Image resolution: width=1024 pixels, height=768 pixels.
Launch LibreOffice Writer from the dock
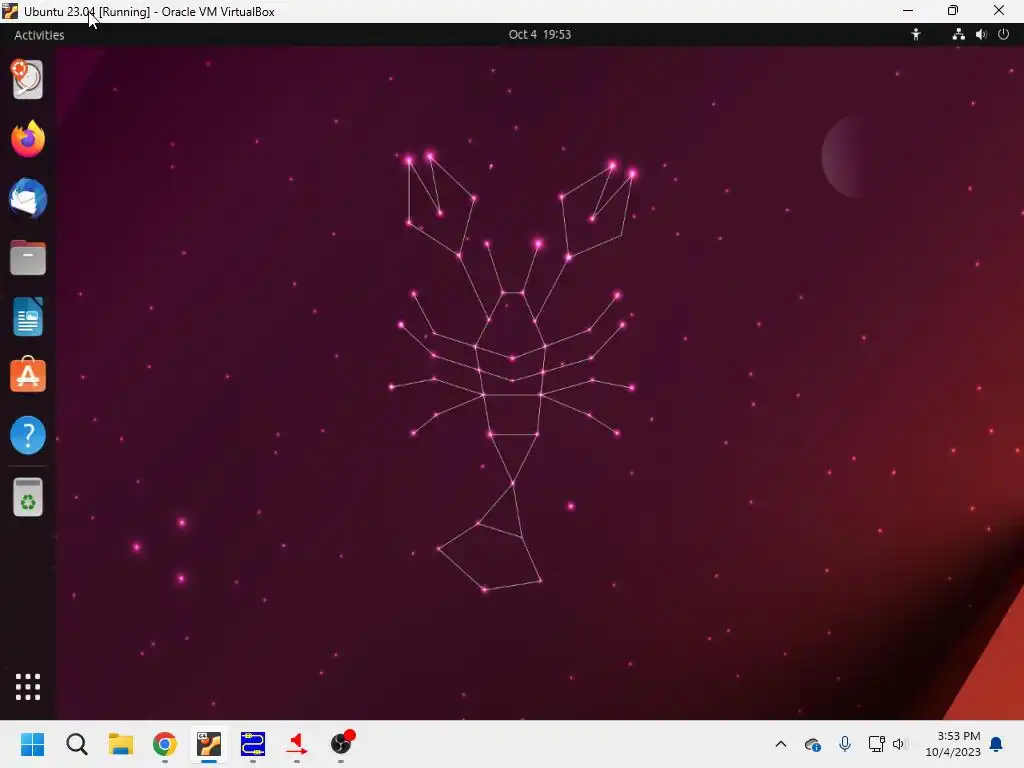pos(28,317)
